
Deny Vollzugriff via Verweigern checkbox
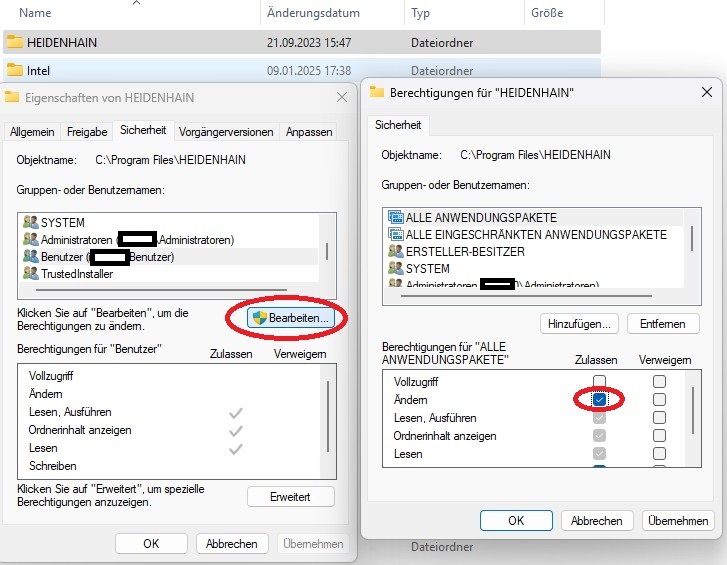[659, 381]
